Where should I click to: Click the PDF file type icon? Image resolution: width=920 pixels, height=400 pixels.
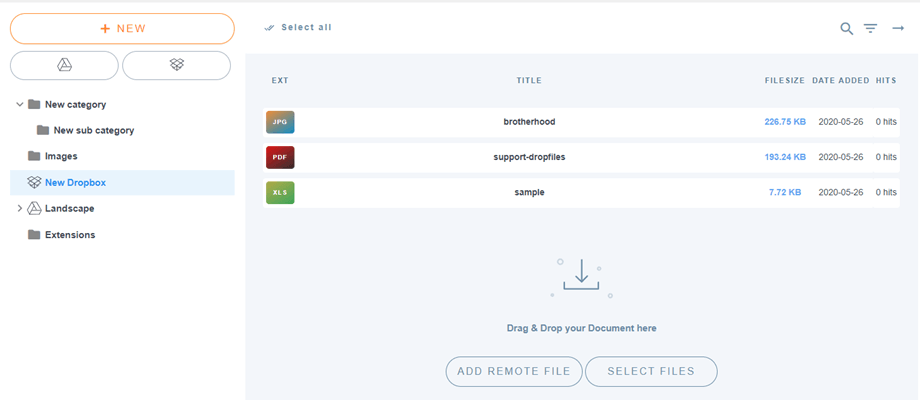[280, 157]
